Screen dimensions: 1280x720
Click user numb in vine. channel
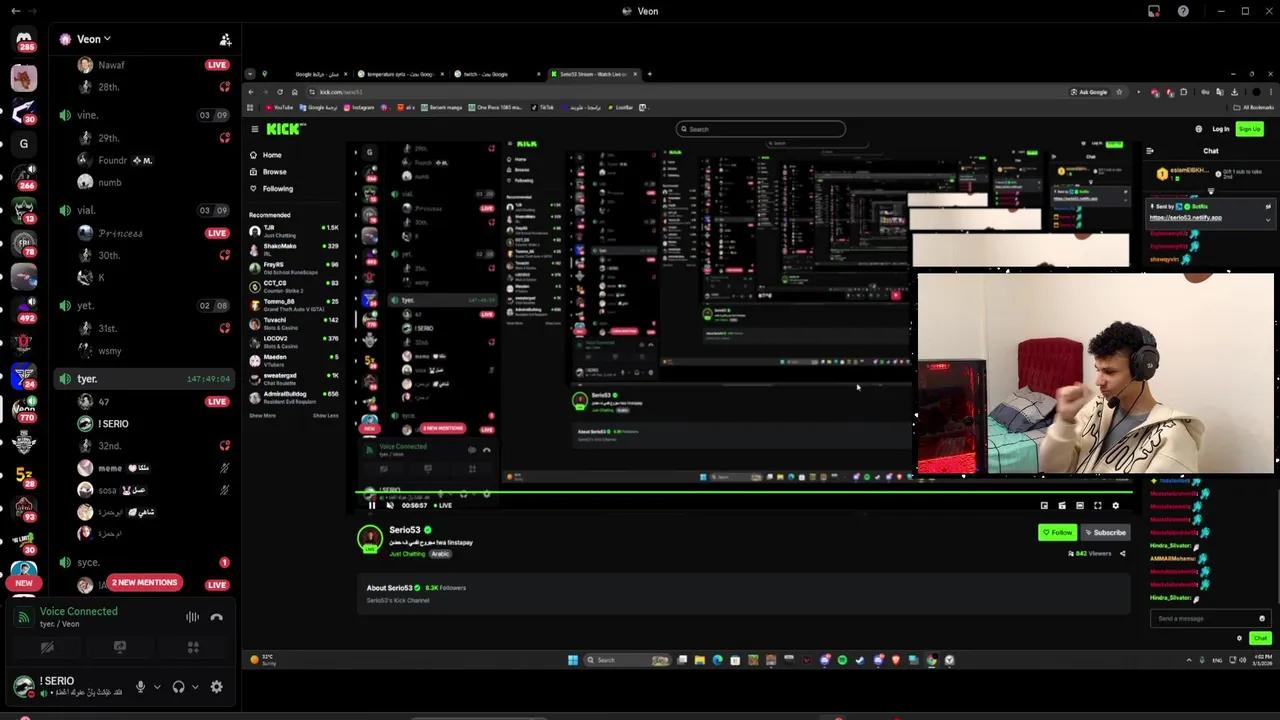coord(109,182)
